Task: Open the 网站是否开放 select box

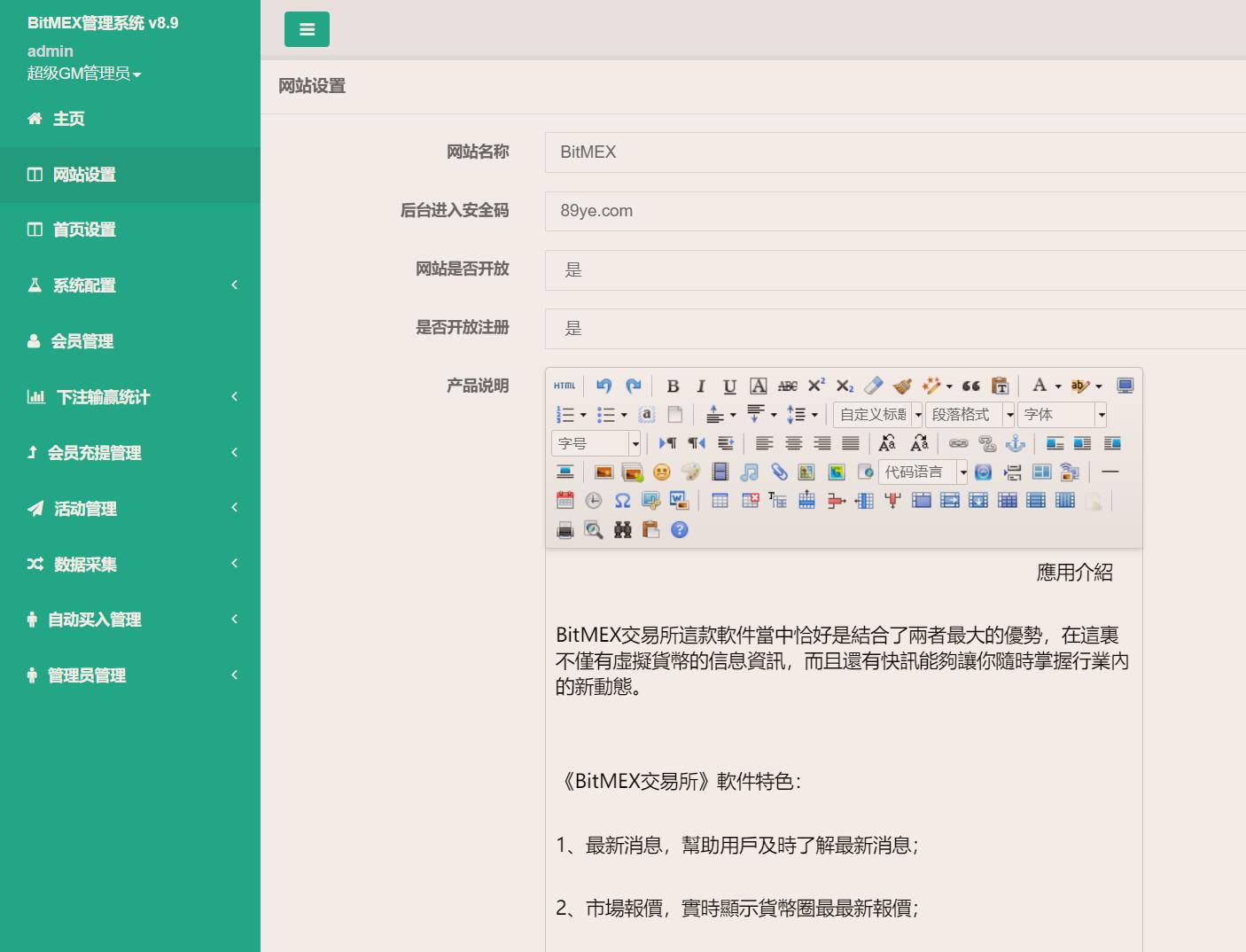Action: pyautogui.click(x=895, y=270)
